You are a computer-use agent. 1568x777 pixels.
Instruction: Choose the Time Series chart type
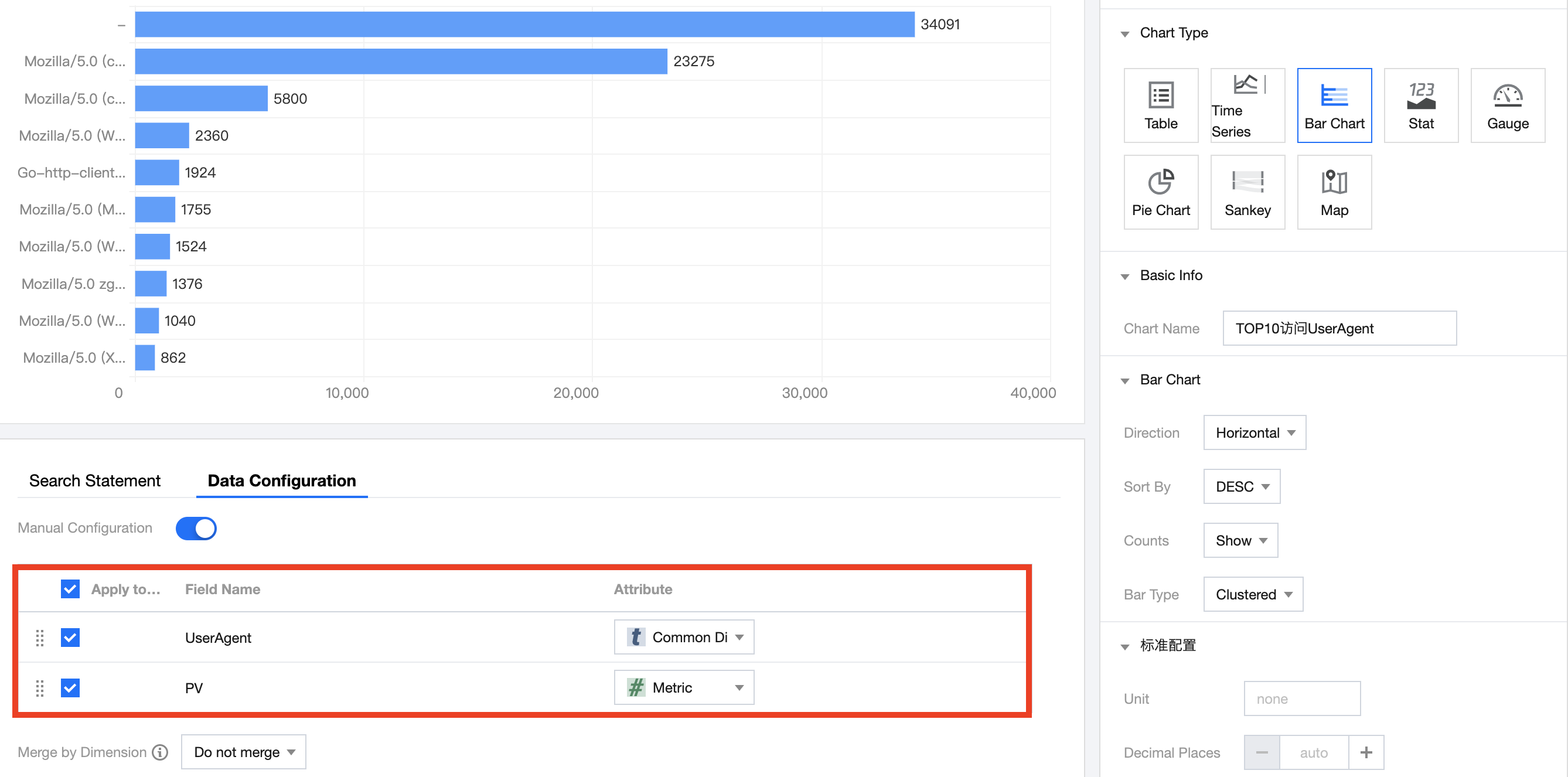pos(1247,105)
